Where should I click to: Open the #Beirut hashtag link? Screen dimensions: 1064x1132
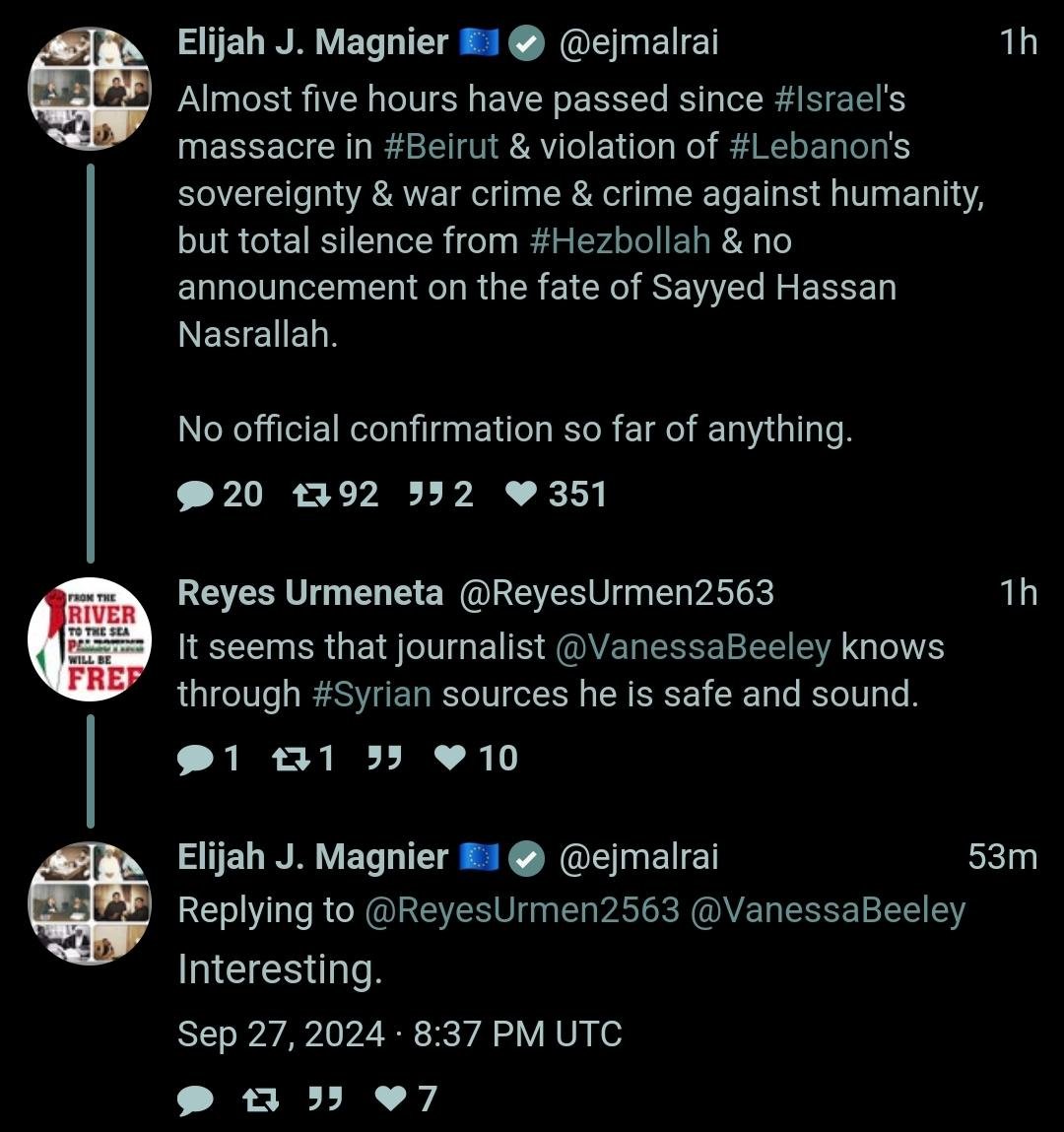point(440,147)
